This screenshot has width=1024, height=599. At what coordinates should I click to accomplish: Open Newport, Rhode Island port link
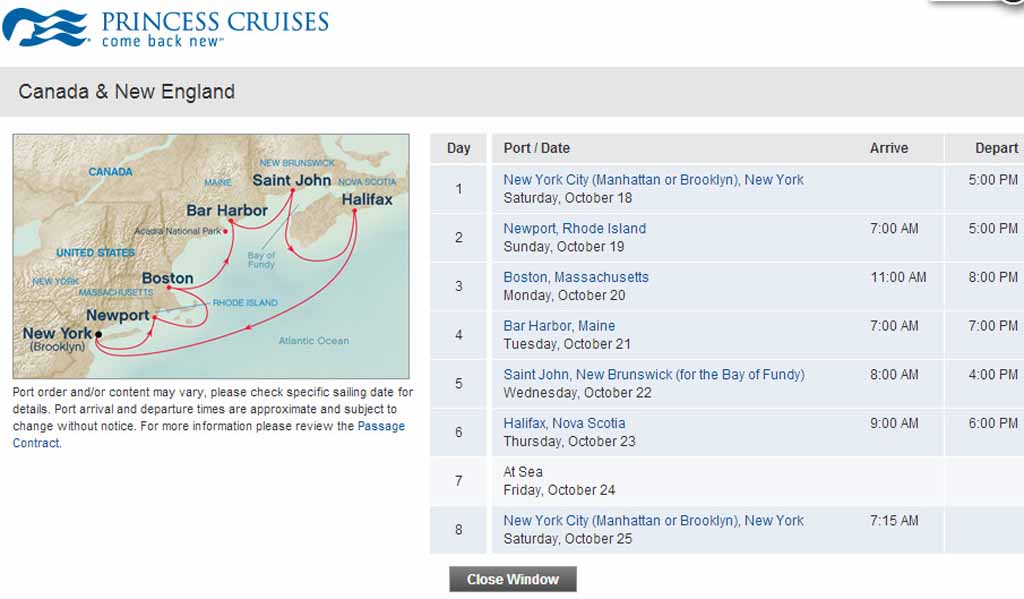coord(575,229)
